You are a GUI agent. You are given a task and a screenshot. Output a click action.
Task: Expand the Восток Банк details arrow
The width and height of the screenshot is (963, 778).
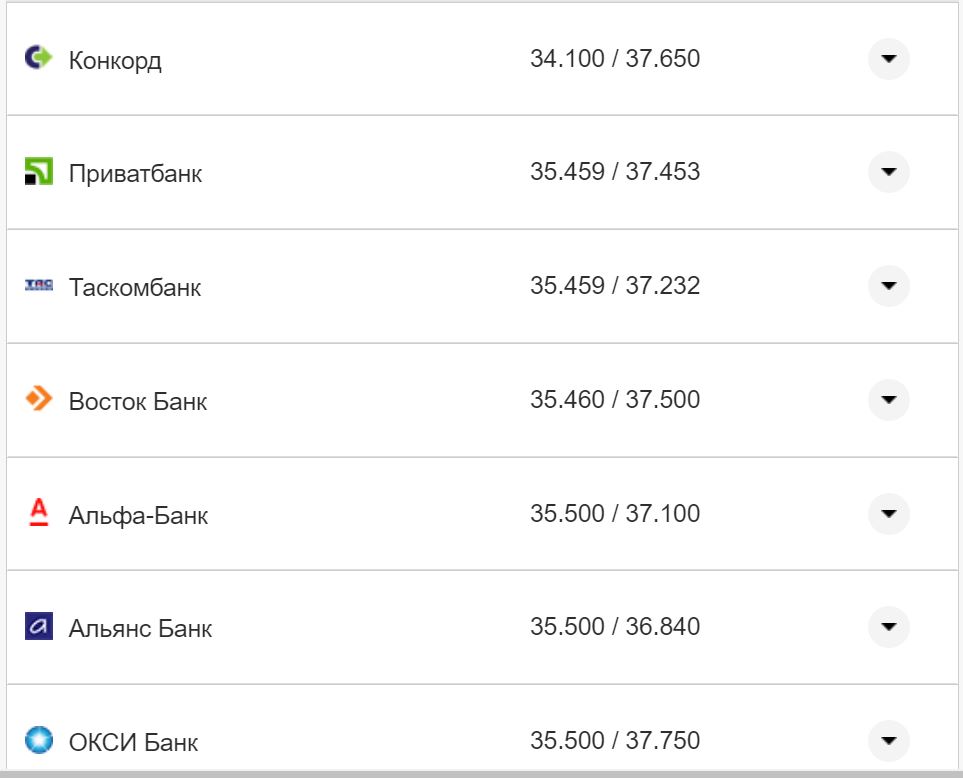coord(888,400)
